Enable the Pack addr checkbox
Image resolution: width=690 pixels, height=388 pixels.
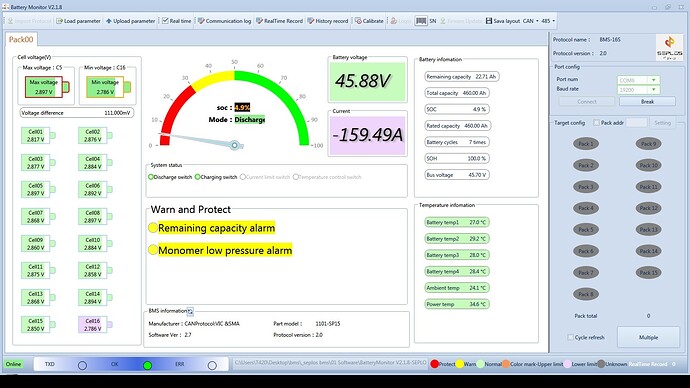click(x=596, y=123)
